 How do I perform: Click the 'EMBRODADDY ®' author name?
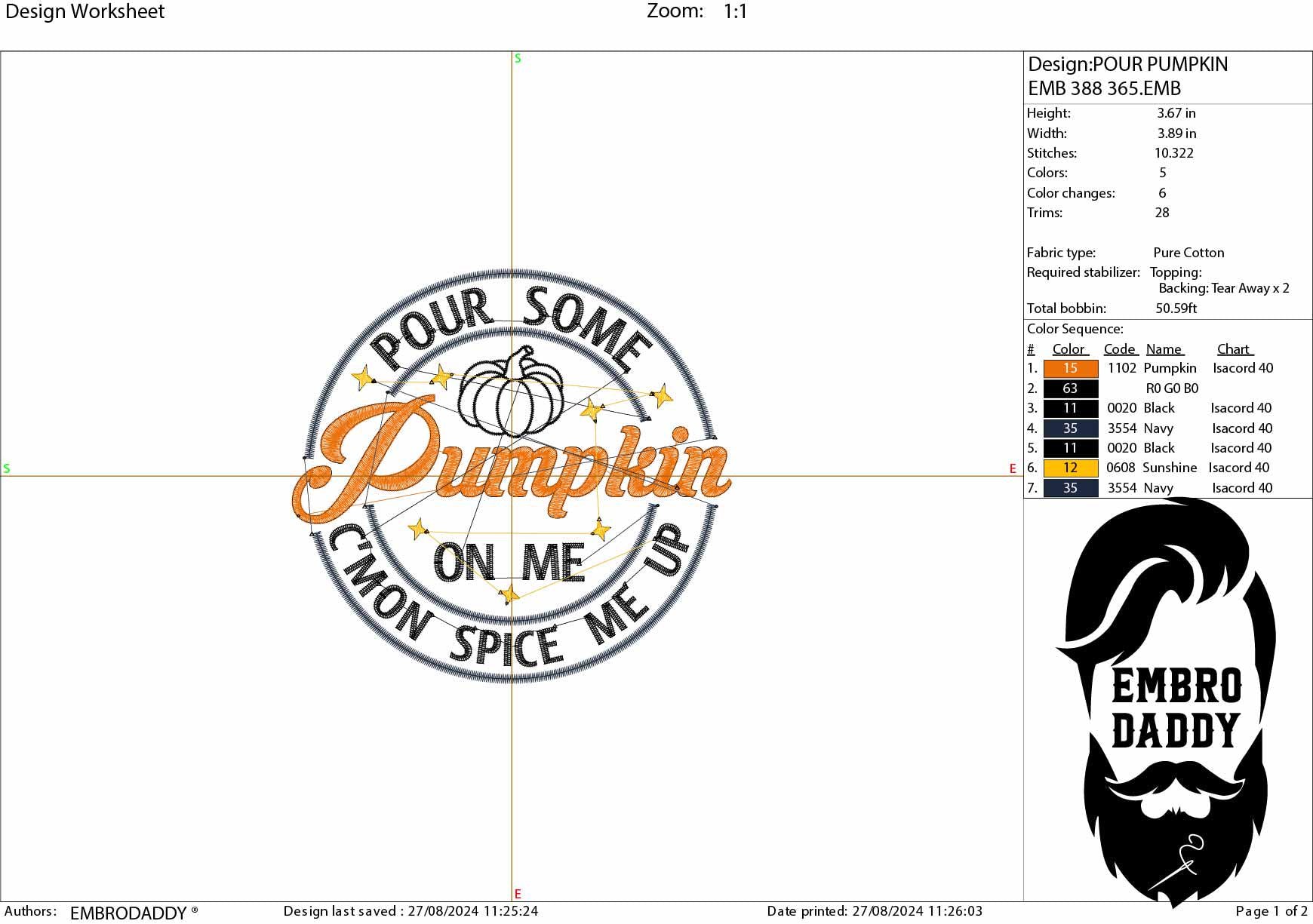134,913
